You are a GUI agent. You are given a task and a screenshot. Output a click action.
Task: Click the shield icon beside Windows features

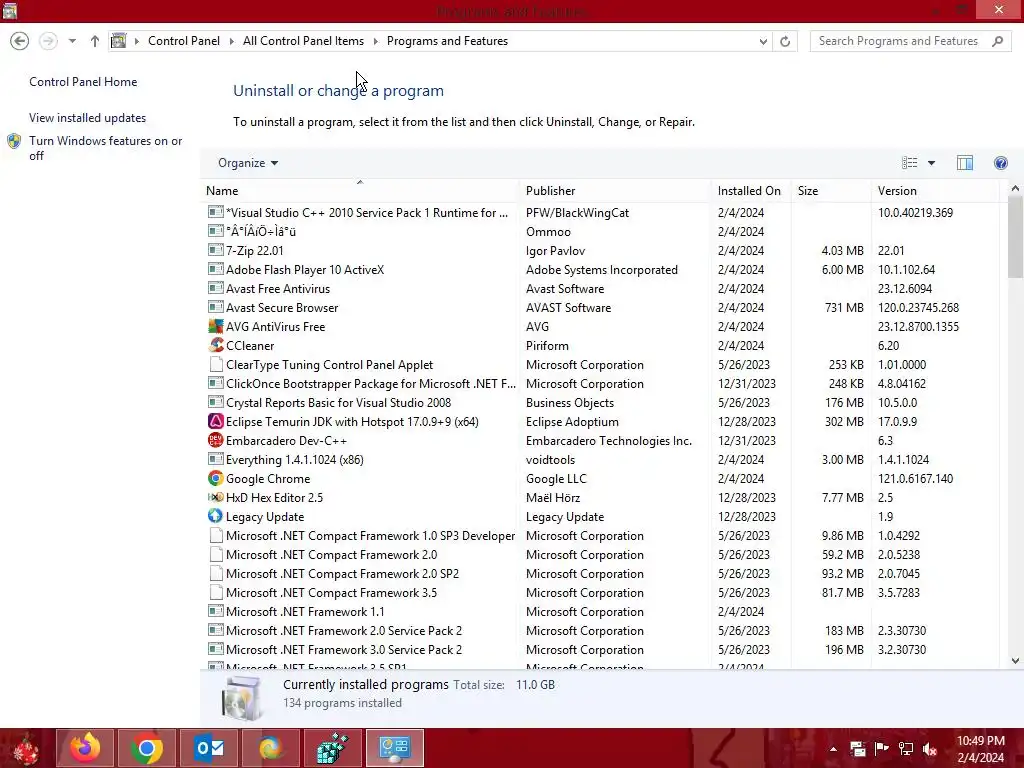click(x=14, y=141)
